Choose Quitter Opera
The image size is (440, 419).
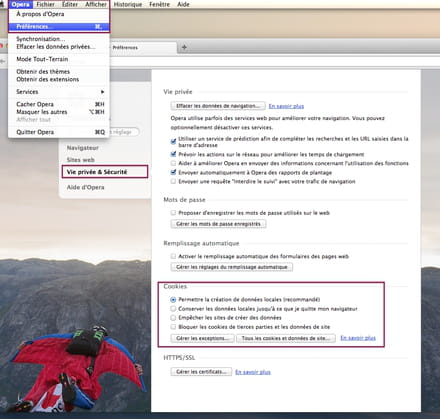[x=59, y=132]
